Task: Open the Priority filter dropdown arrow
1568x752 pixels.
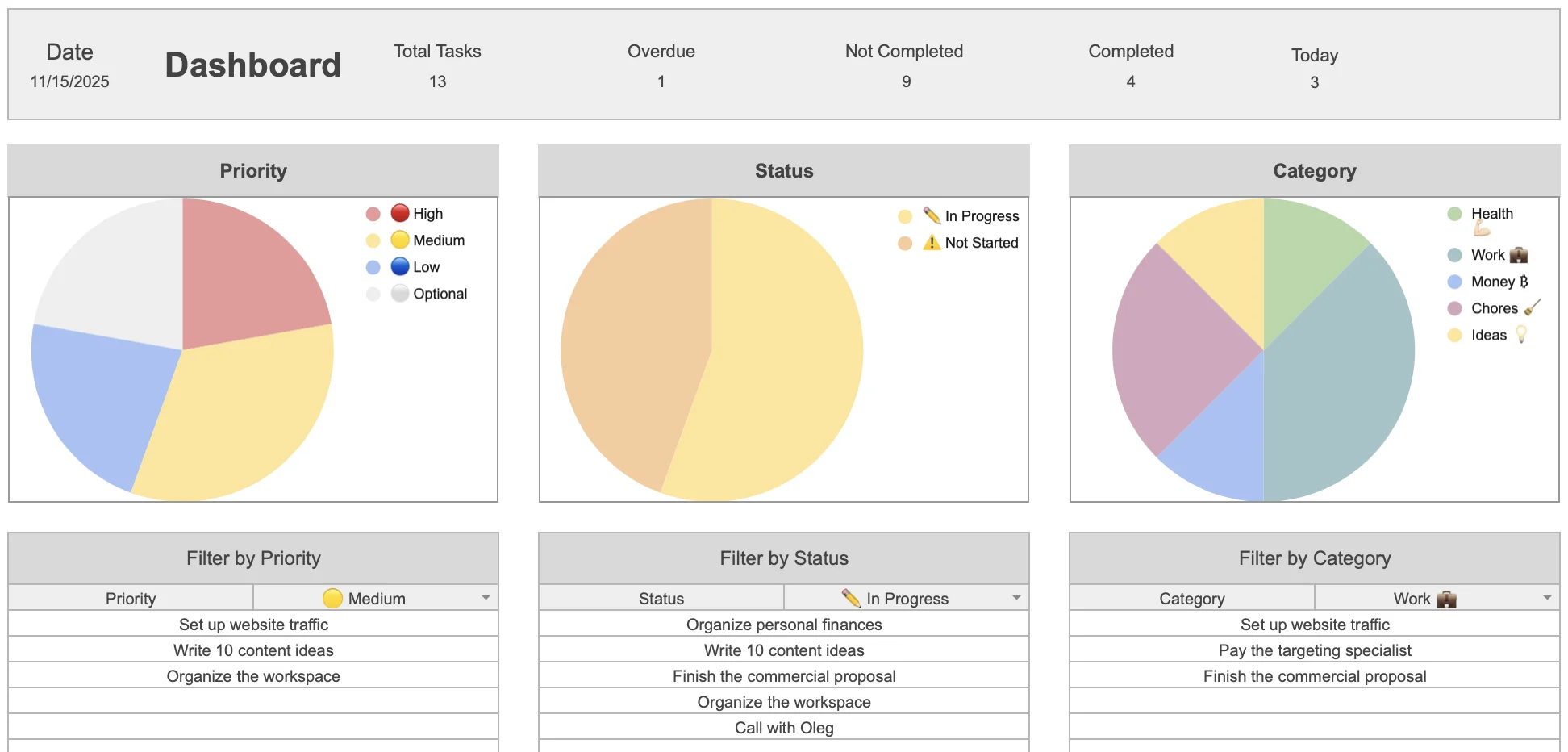Action: pyautogui.click(x=486, y=598)
